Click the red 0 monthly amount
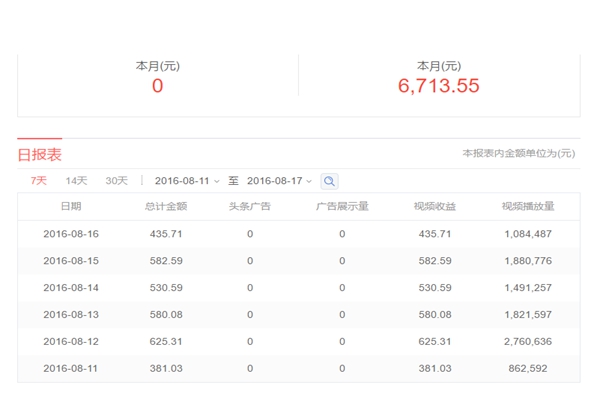 click(157, 87)
